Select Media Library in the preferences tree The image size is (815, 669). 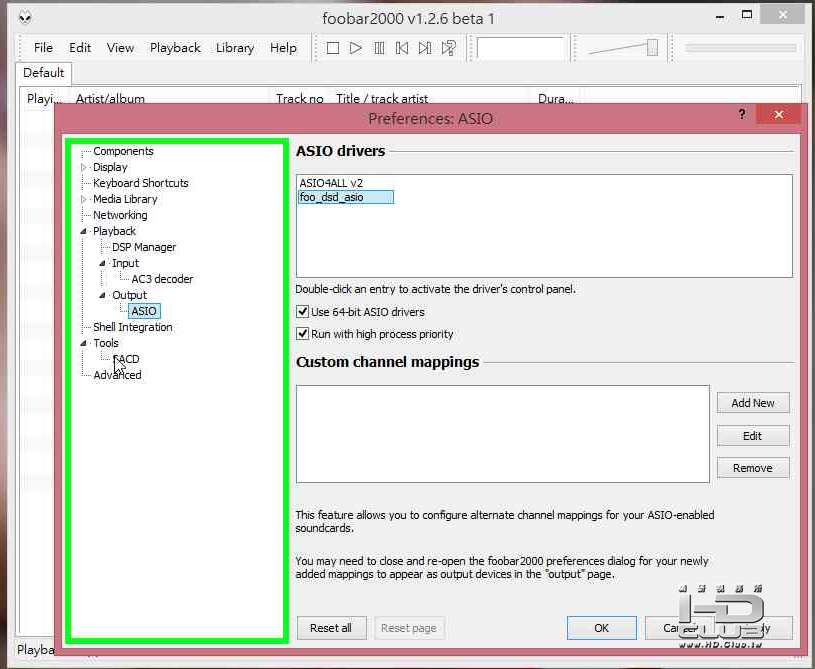pos(125,199)
